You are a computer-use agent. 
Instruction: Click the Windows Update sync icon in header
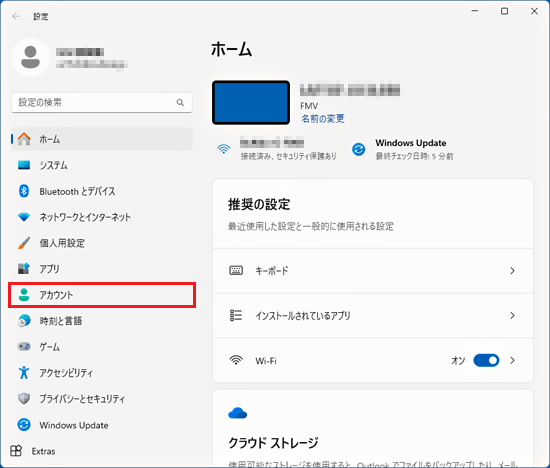click(358, 149)
